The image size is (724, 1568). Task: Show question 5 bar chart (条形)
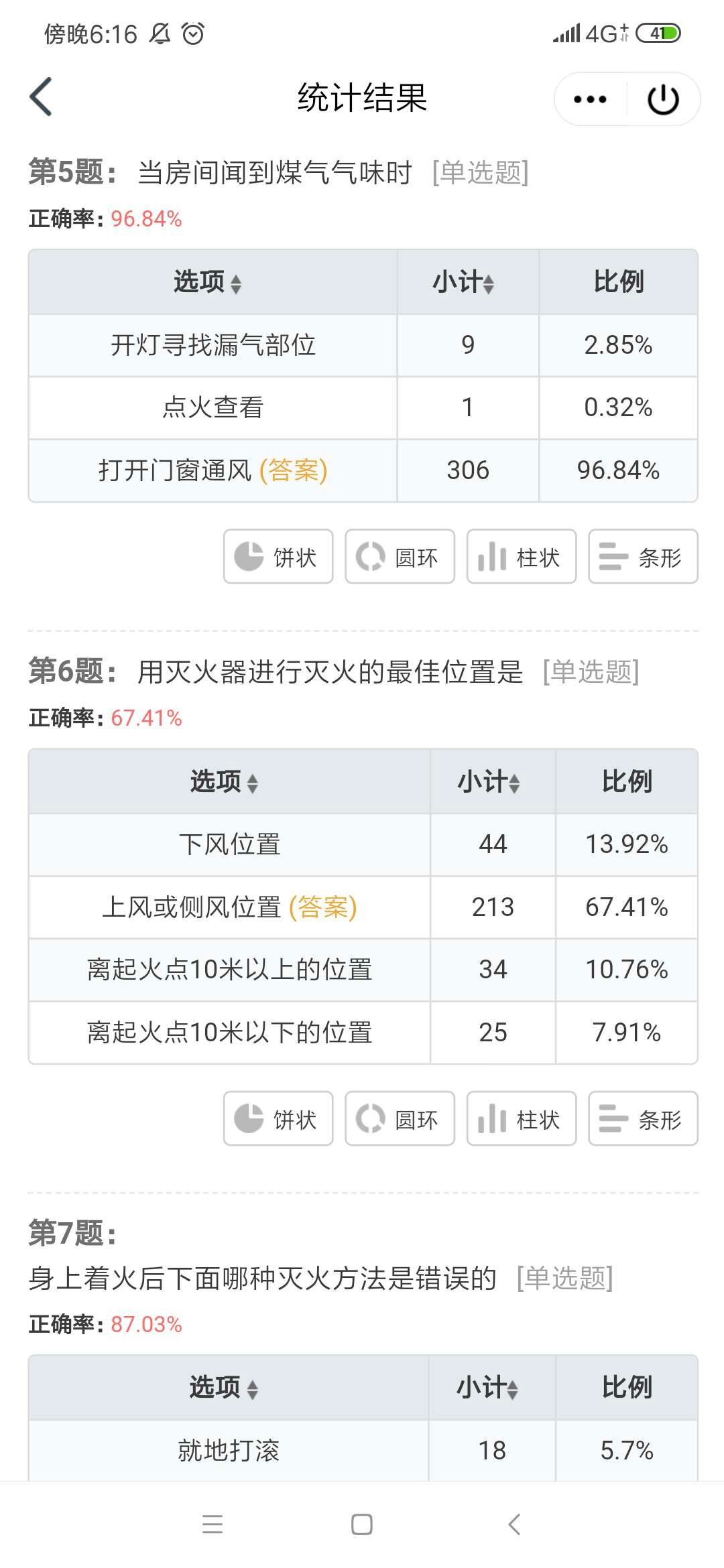[x=643, y=556]
